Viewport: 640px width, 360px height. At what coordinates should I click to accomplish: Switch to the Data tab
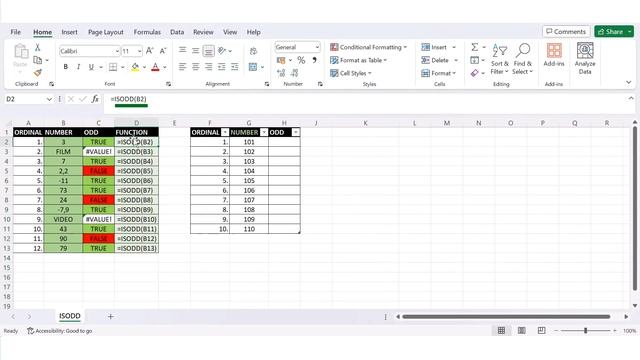(x=177, y=32)
